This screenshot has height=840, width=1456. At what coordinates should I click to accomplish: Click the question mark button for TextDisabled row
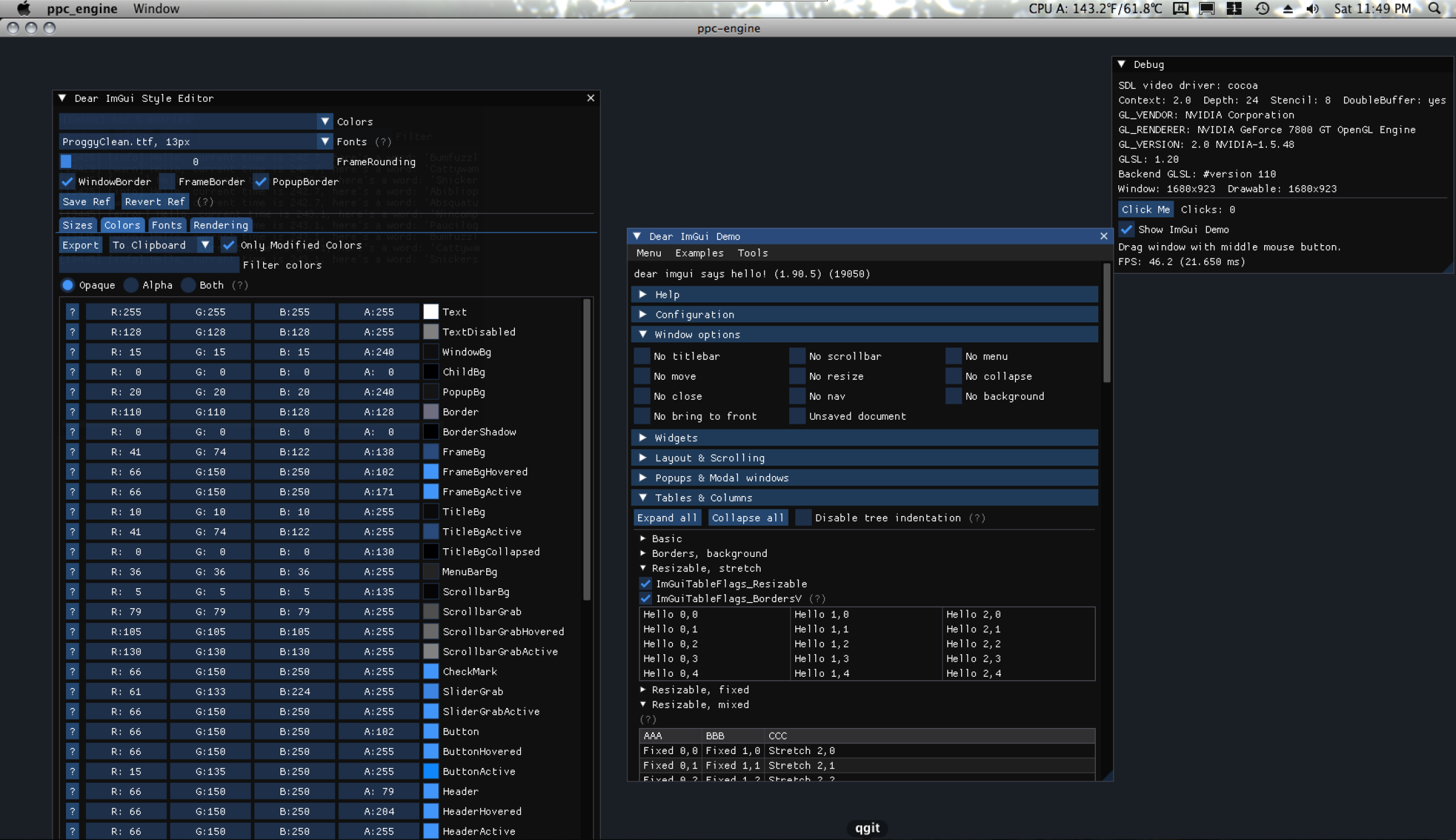73,332
